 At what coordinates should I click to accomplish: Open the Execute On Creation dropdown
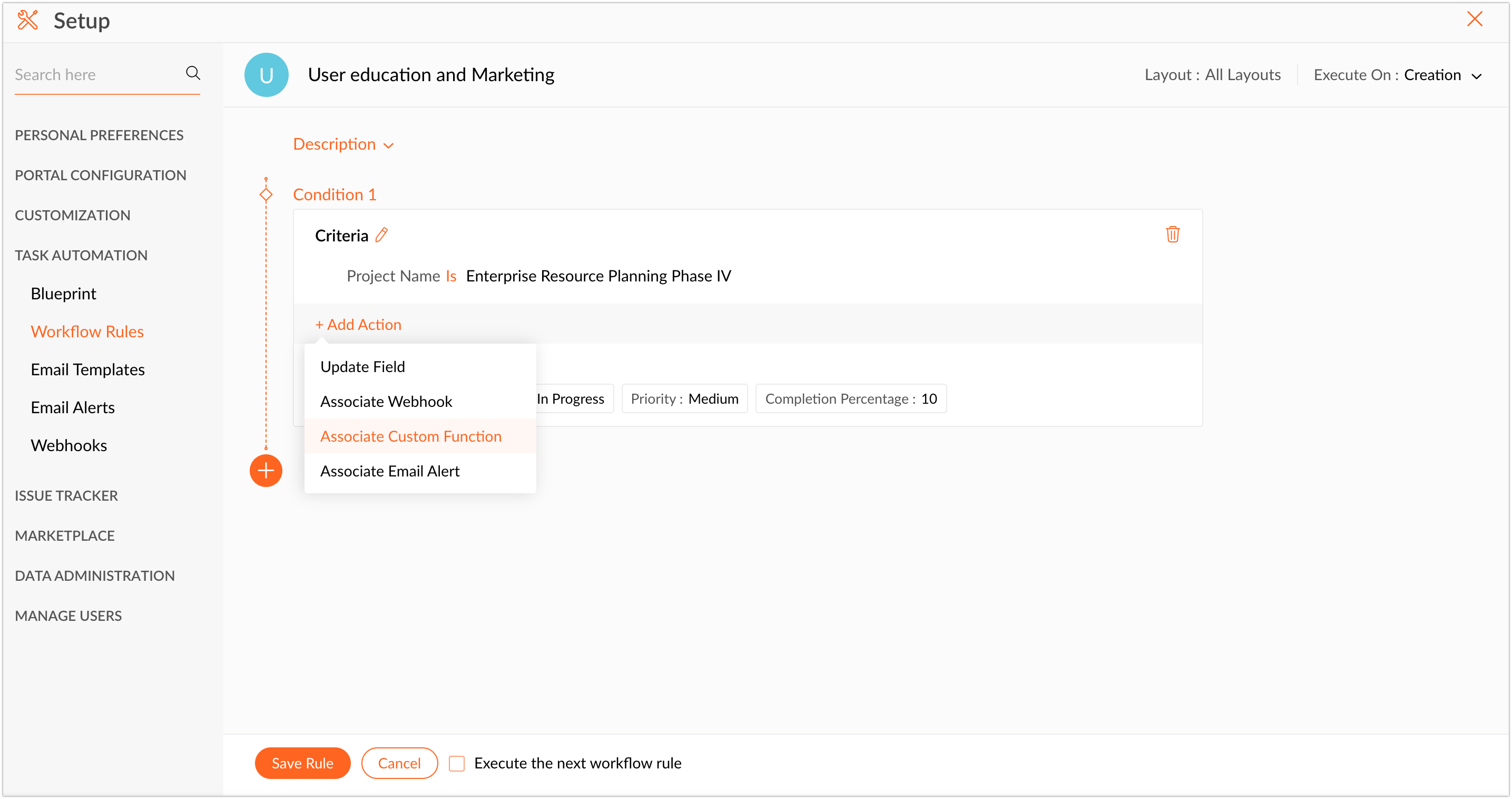(x=1397, y=75)
